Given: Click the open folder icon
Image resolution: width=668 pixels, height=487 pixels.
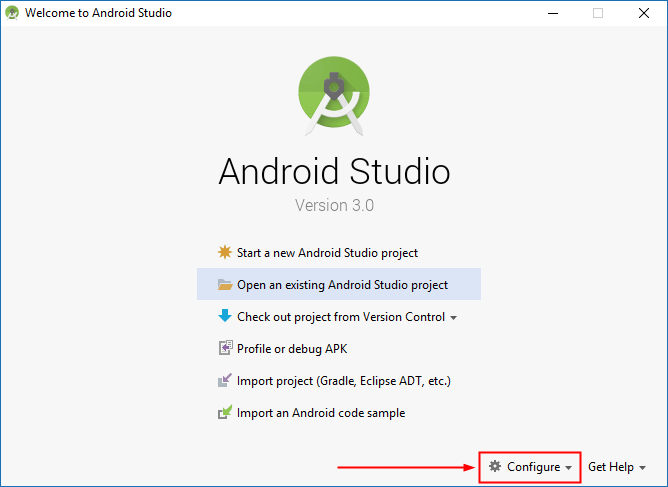Looking at the screenshot, I should pos(225,285).
